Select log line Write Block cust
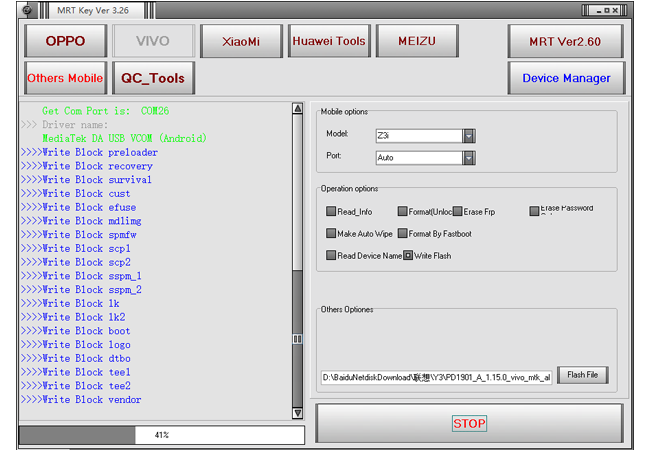650x450 pixels. coord(75,194)
